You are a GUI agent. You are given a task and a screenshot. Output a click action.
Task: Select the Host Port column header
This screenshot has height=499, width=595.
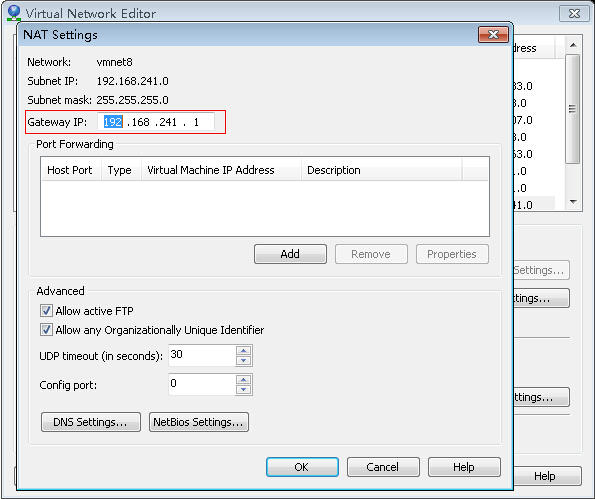pyautogui.click(x=71, y=170)
